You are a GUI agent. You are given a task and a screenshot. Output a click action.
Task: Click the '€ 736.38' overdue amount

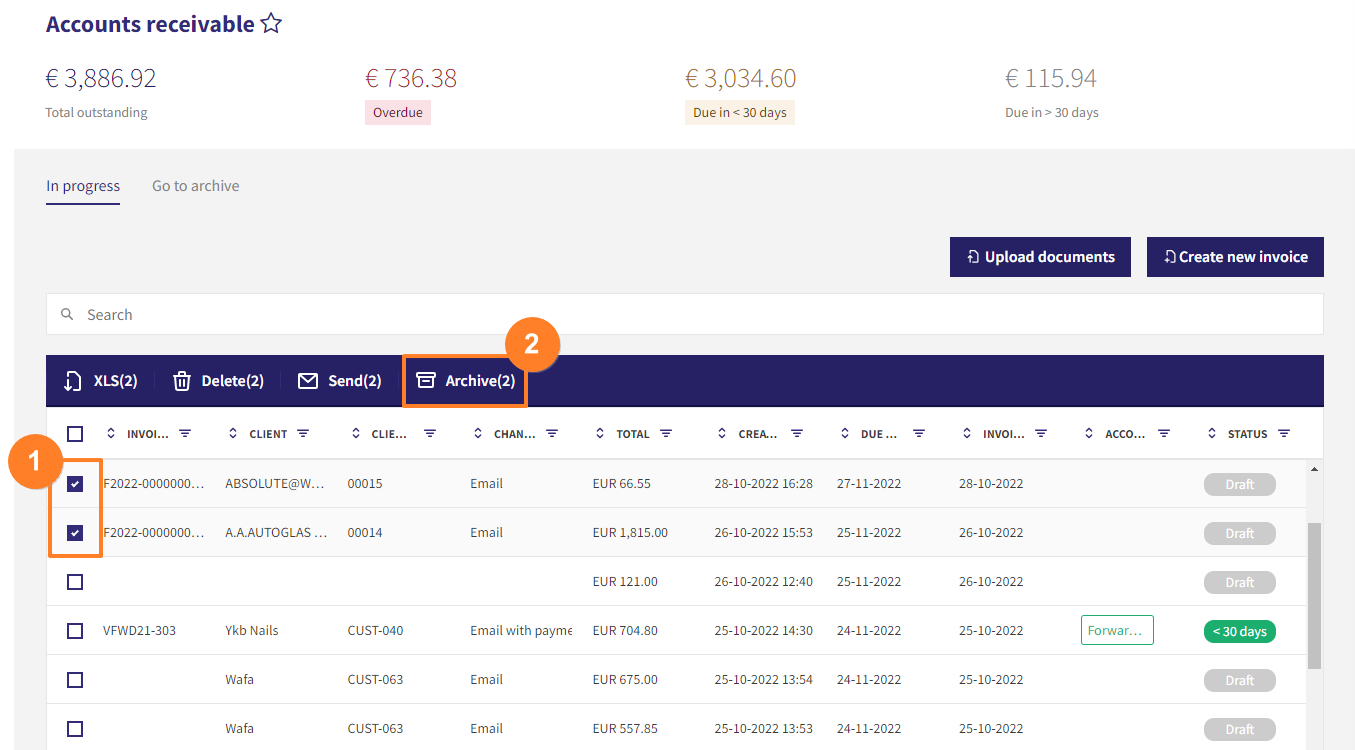(411, 78)
